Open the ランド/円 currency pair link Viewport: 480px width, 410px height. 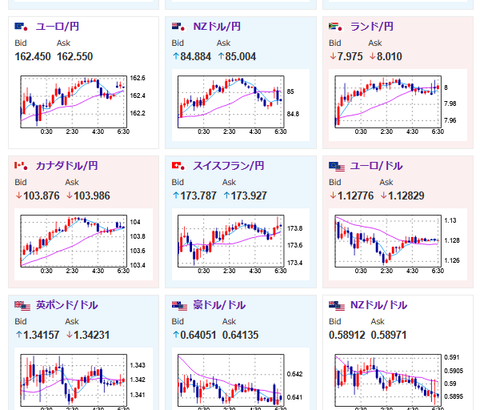(372, 26)
